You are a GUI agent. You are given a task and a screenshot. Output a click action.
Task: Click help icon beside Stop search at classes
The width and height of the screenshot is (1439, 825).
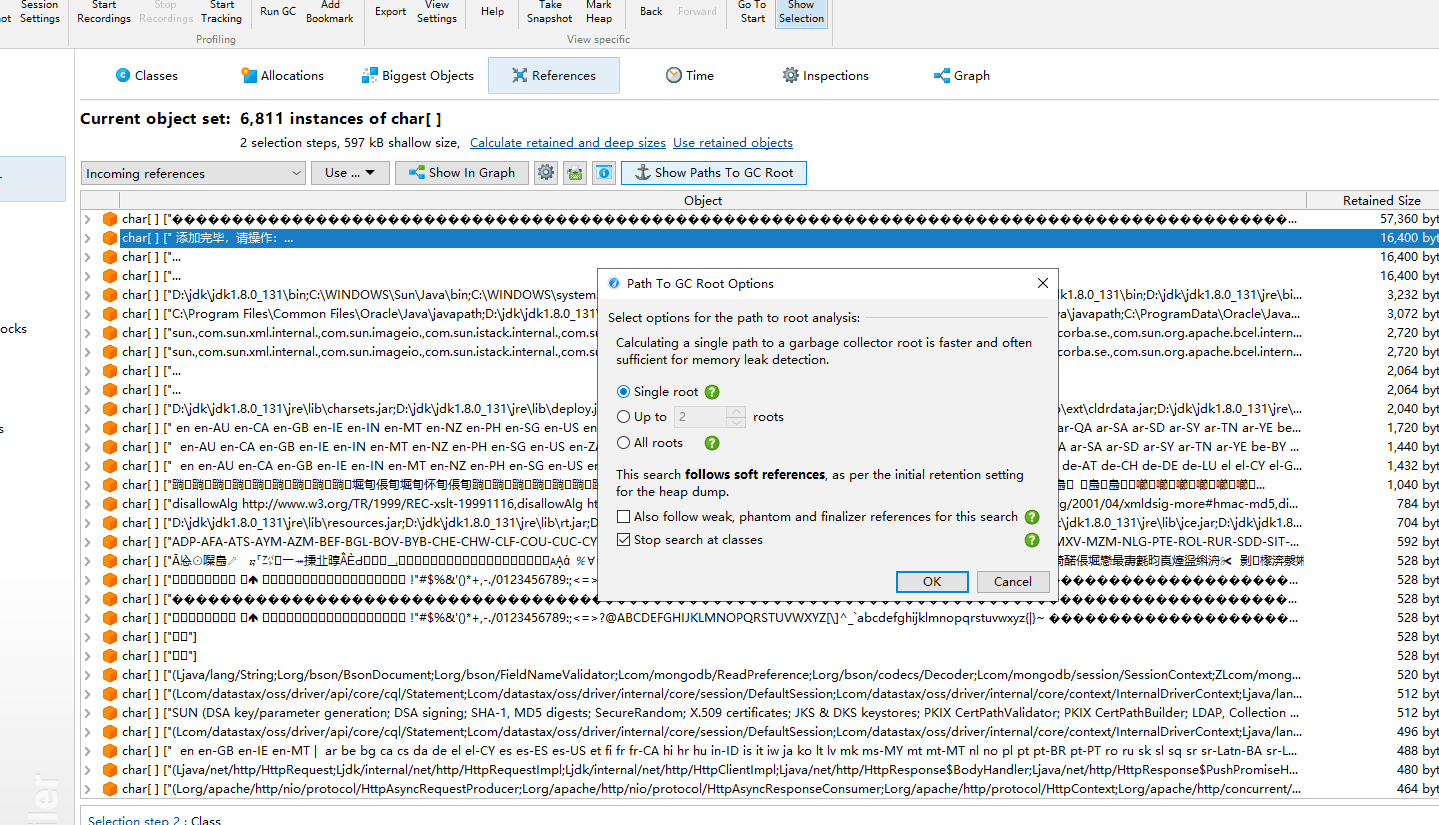click(1032, 540)
